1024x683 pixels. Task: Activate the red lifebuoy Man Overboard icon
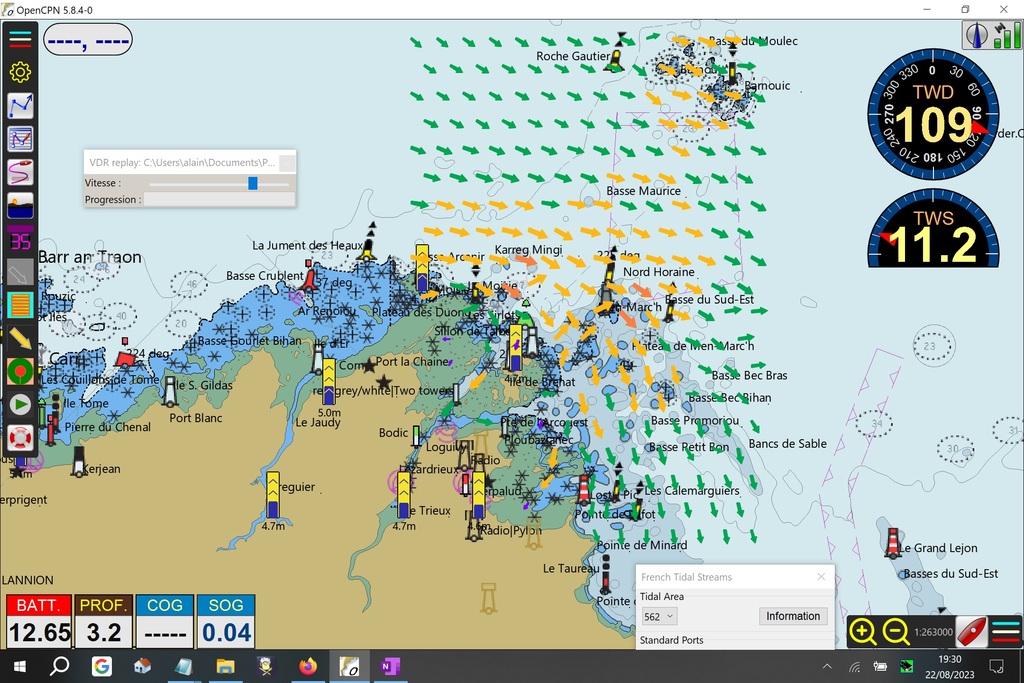coord(20,438)
